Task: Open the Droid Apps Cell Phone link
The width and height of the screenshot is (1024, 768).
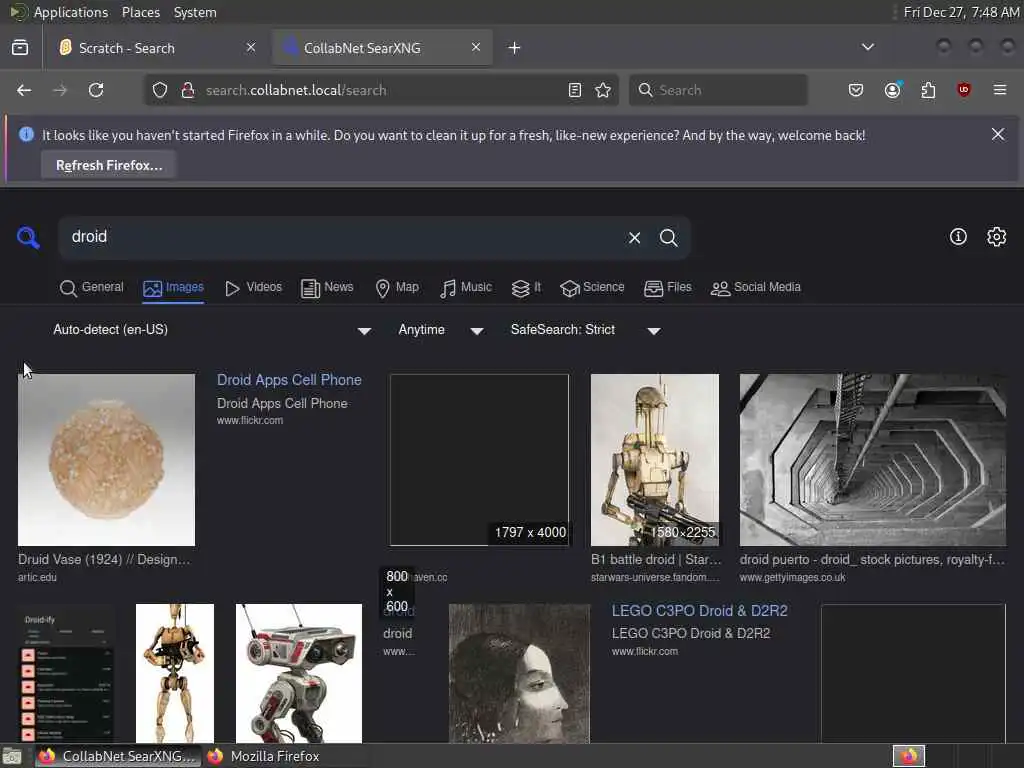Action: [289, 380]
